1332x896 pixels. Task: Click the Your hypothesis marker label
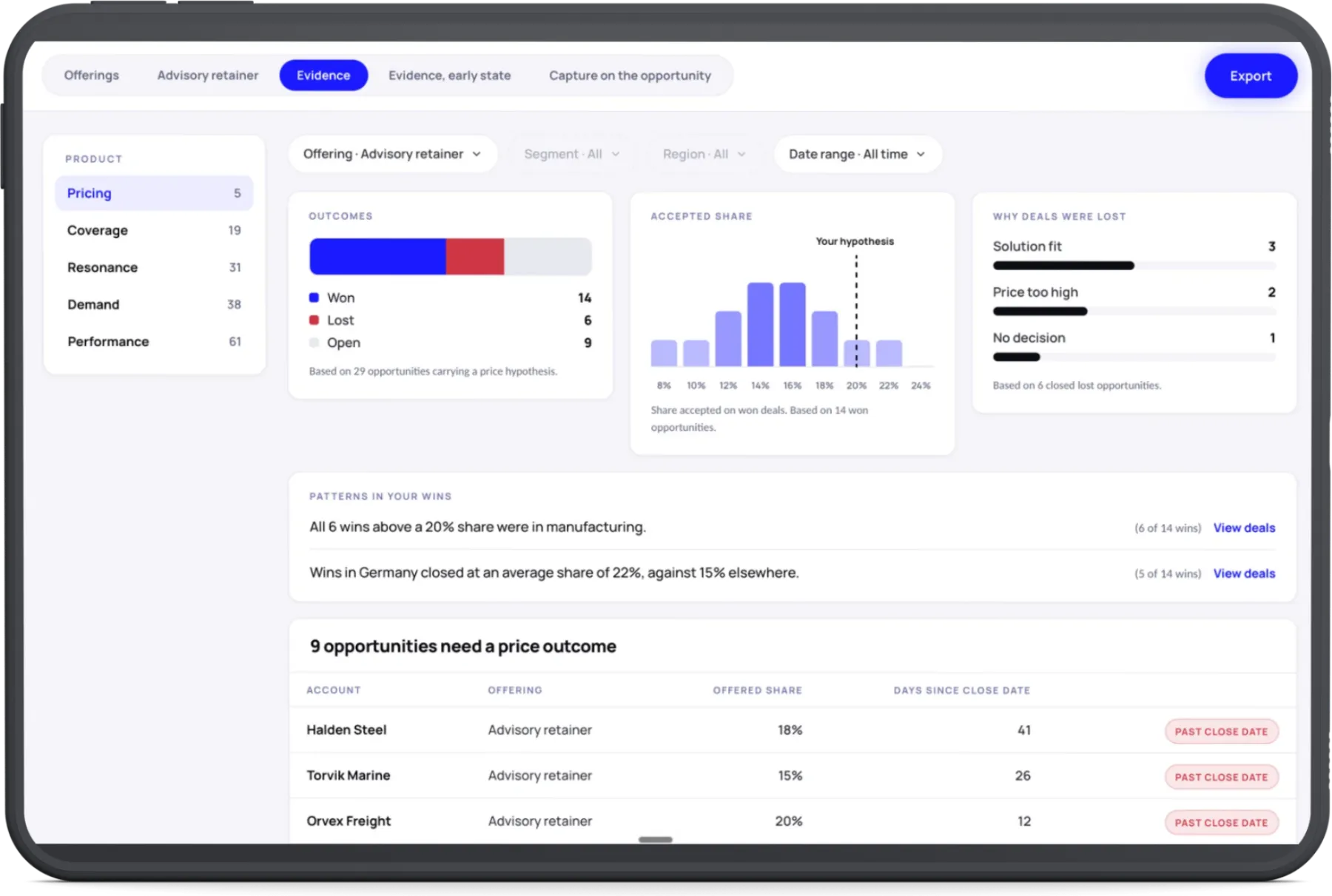[x=855, y=241]
